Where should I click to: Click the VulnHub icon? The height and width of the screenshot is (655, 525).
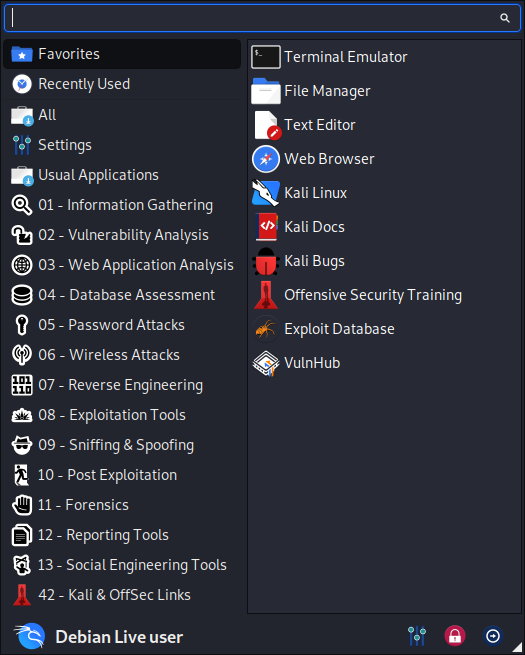[266, 363]
